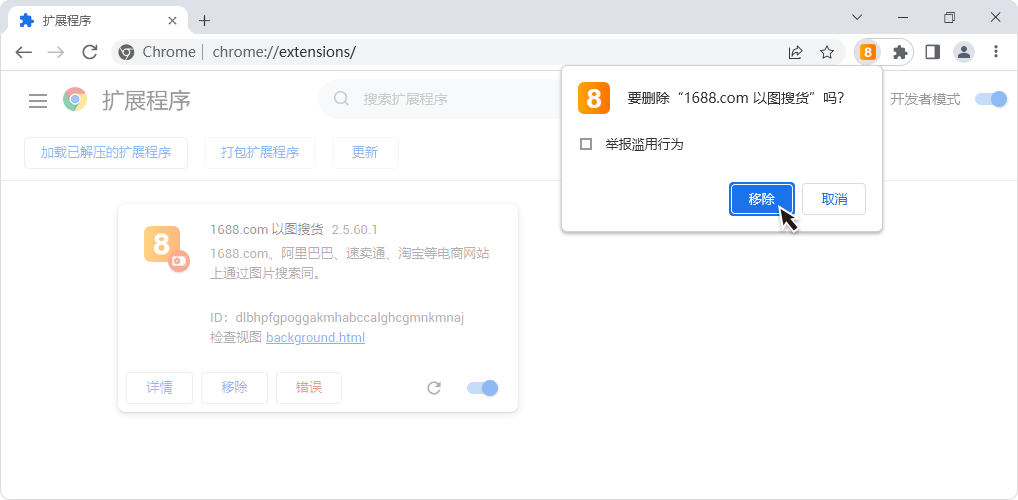Screen dimensions: 1018x500
Task: Click the 搜索扩展程序 search field
Action: (x=441, y=99)
